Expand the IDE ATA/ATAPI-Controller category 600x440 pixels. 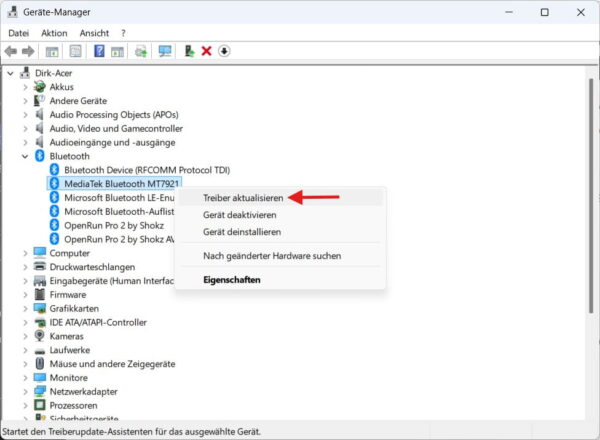click(x=25, y=322)
